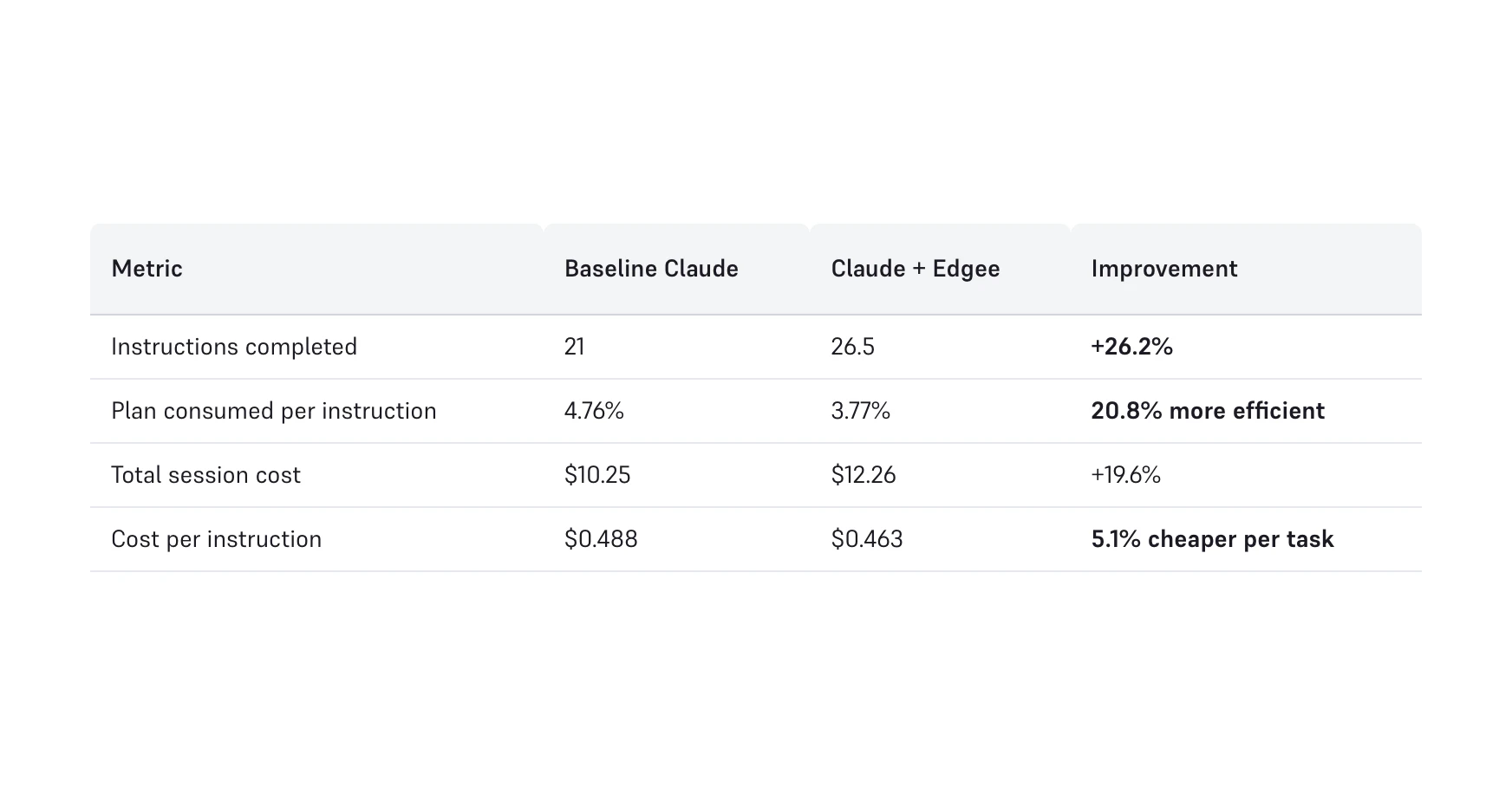Click the Improvement column header
1512x794 pixels.
[1163, 269]
